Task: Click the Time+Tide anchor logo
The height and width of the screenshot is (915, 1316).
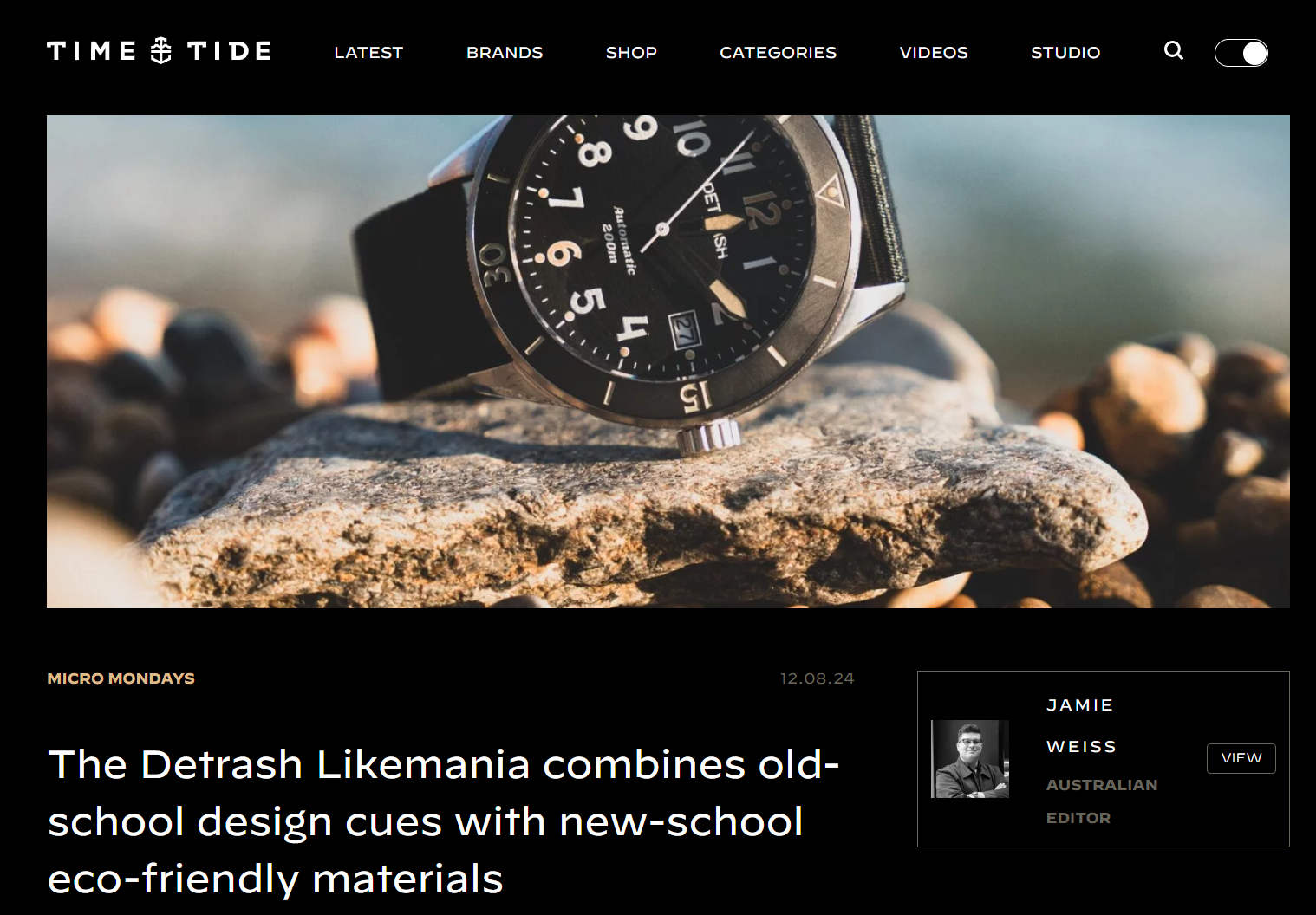Action: (161, 51)
